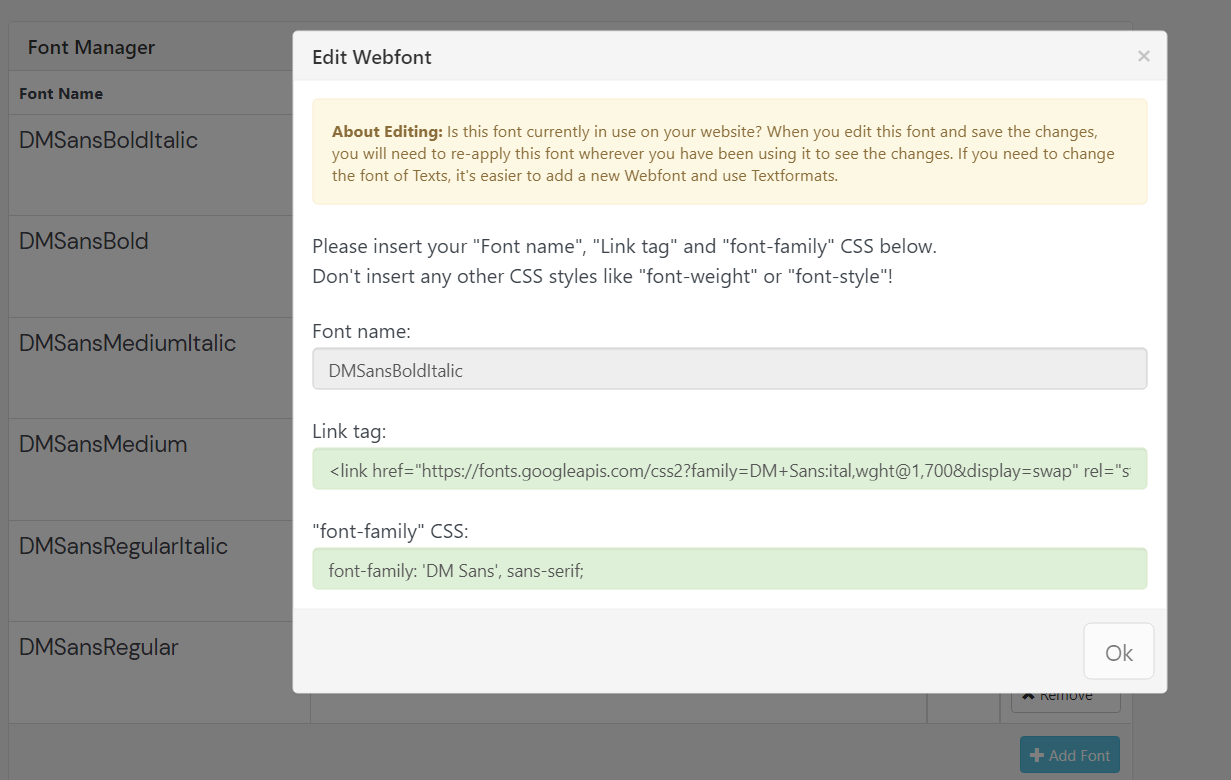Click the Font Name column header

61,94
